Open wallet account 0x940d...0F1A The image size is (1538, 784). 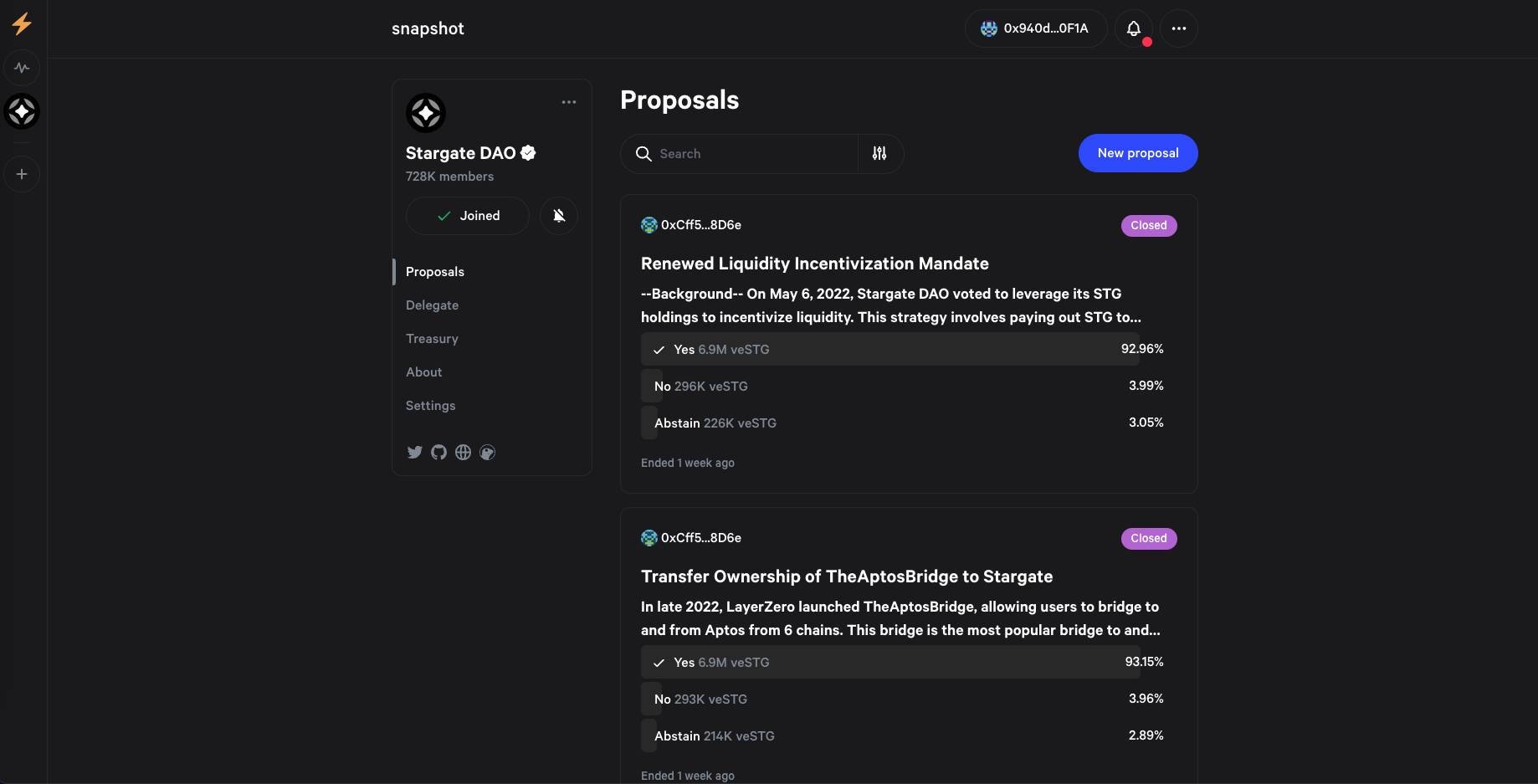tap(1036, 28)
